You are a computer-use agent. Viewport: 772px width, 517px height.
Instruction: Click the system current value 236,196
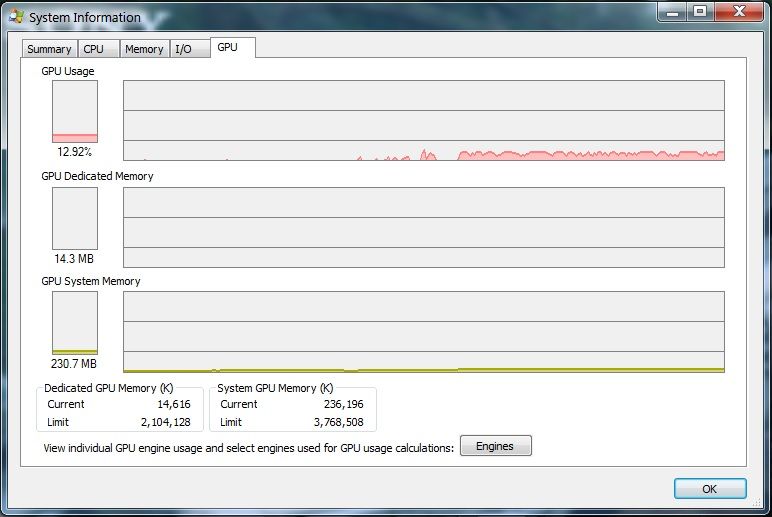point(344,404)
